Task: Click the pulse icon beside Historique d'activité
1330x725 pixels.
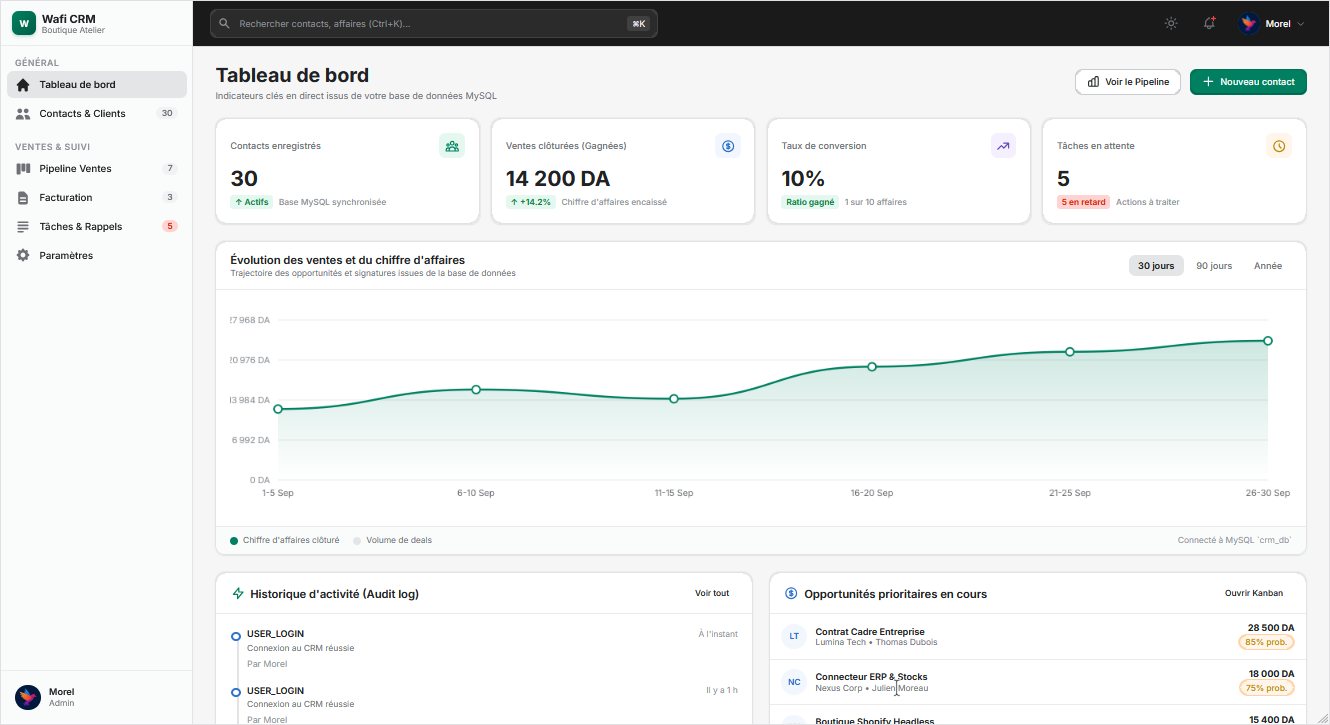Action: click(x=238, y=594)
